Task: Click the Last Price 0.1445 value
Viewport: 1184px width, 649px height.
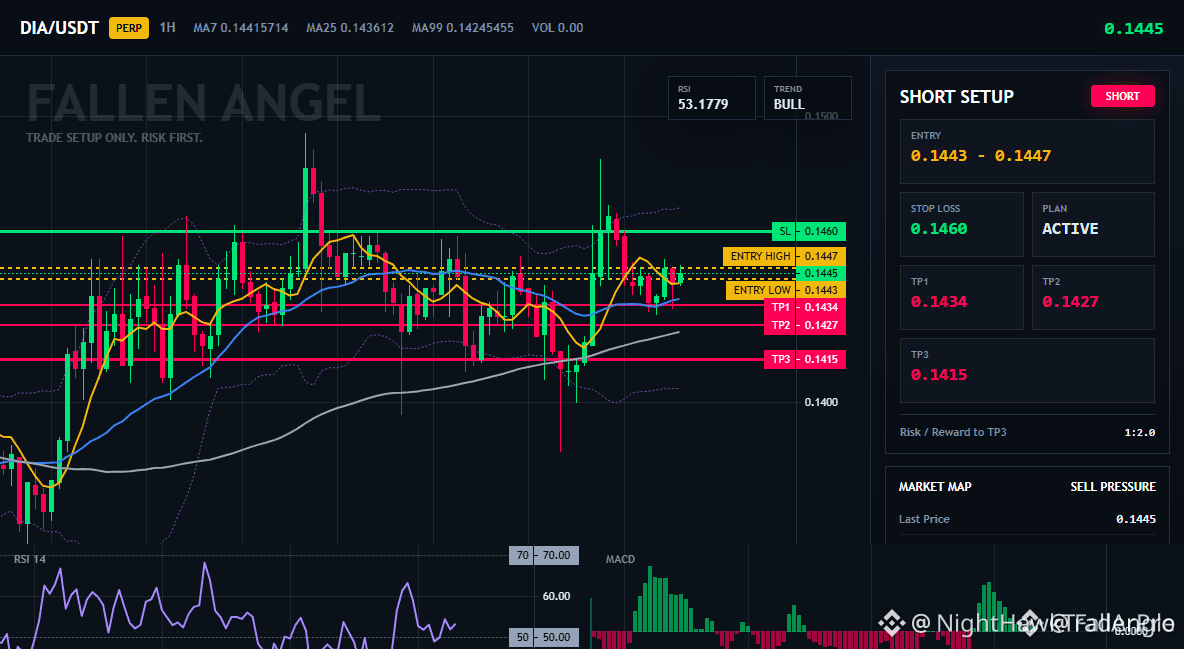Action: coord(1136,519)
